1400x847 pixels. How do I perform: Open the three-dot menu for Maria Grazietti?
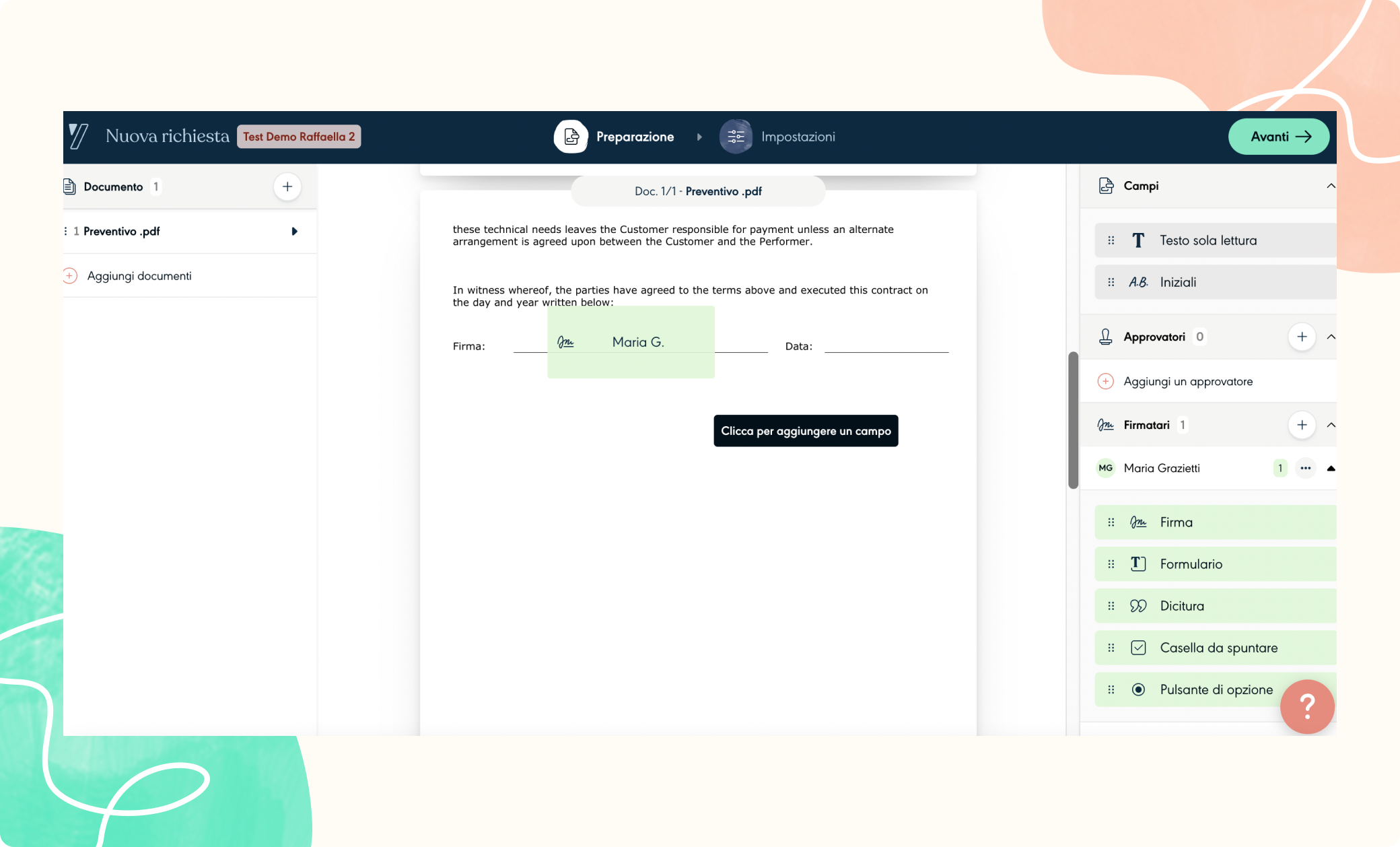point(1305,468)
